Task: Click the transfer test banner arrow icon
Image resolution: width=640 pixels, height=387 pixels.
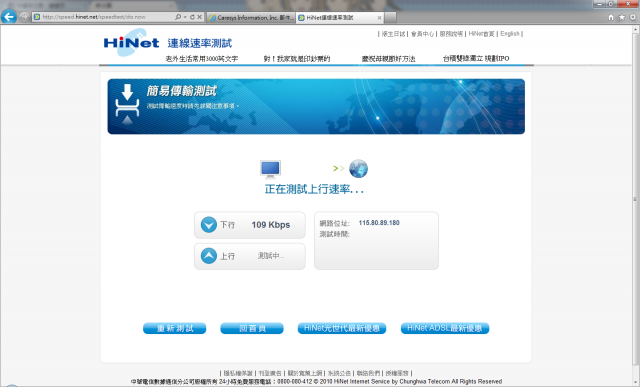Action: tap(127, 104)
